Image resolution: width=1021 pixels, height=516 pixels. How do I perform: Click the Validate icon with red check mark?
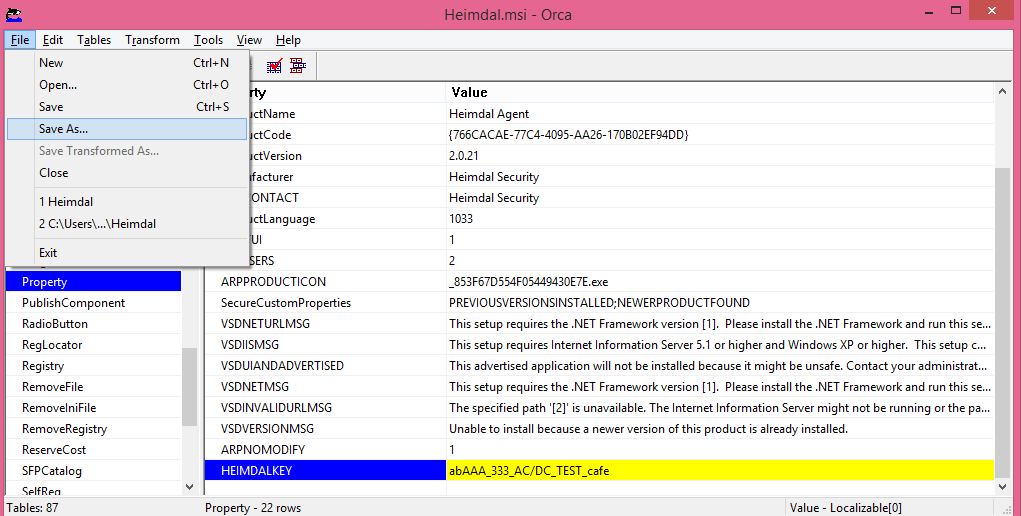tap(274, 65)
